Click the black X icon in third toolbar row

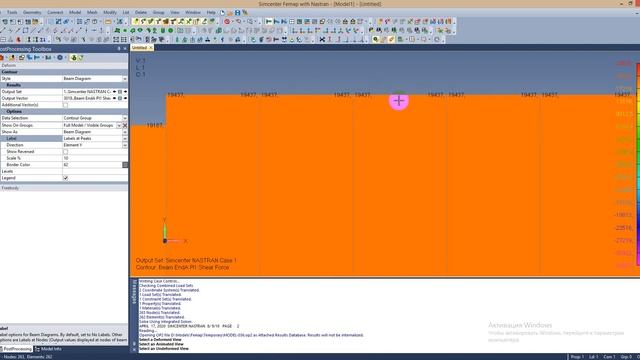pyautogui.click(x=322, y=39)
